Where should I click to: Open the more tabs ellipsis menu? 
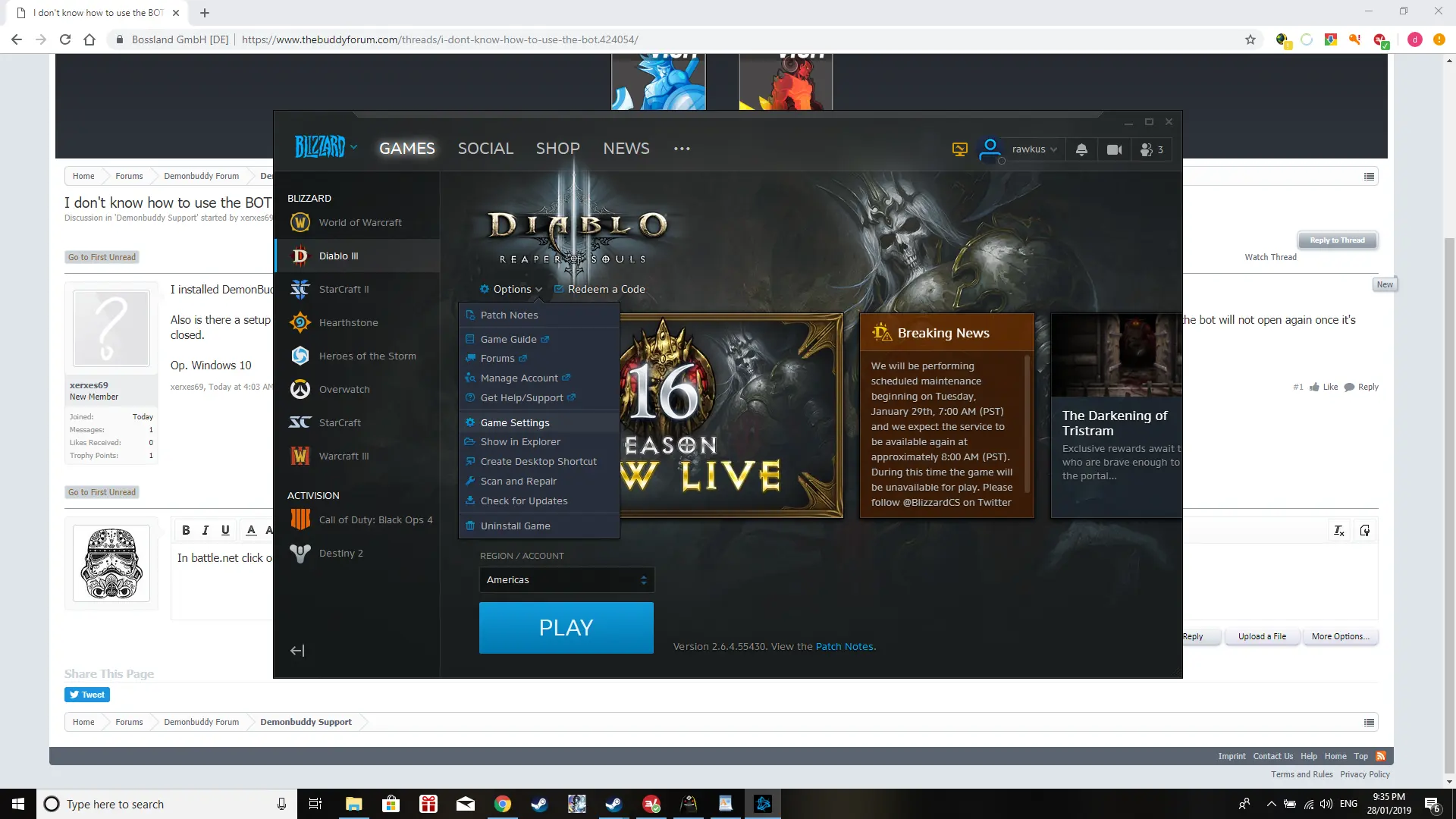click(x=682, y=149)
